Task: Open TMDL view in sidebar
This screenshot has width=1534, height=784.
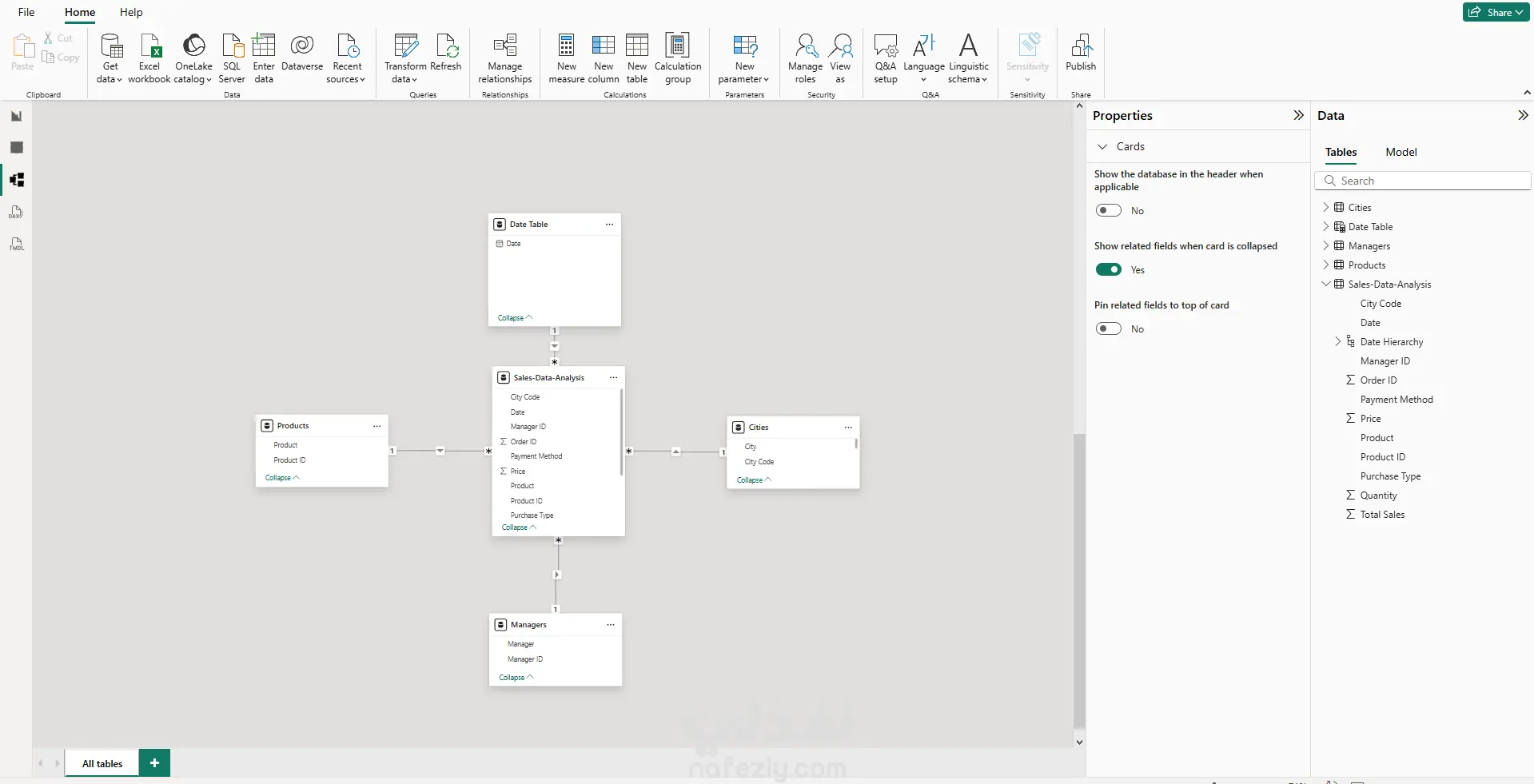Action: coord(17,244)
